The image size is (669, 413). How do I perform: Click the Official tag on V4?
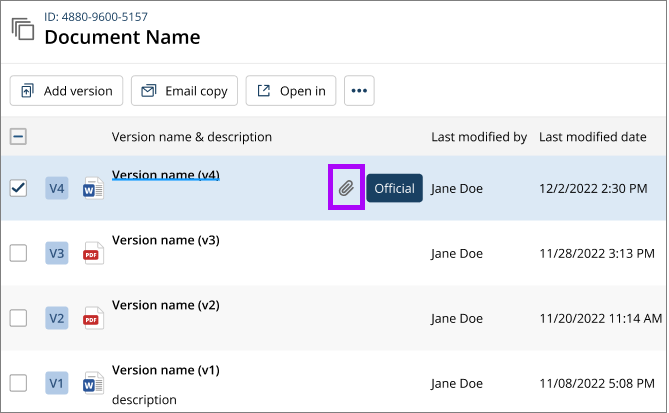(x=394, y=188)
